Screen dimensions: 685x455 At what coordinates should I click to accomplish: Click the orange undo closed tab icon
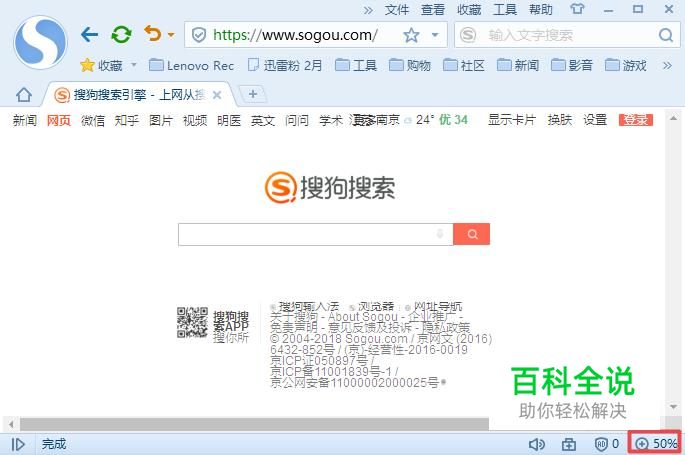point(153,34)
